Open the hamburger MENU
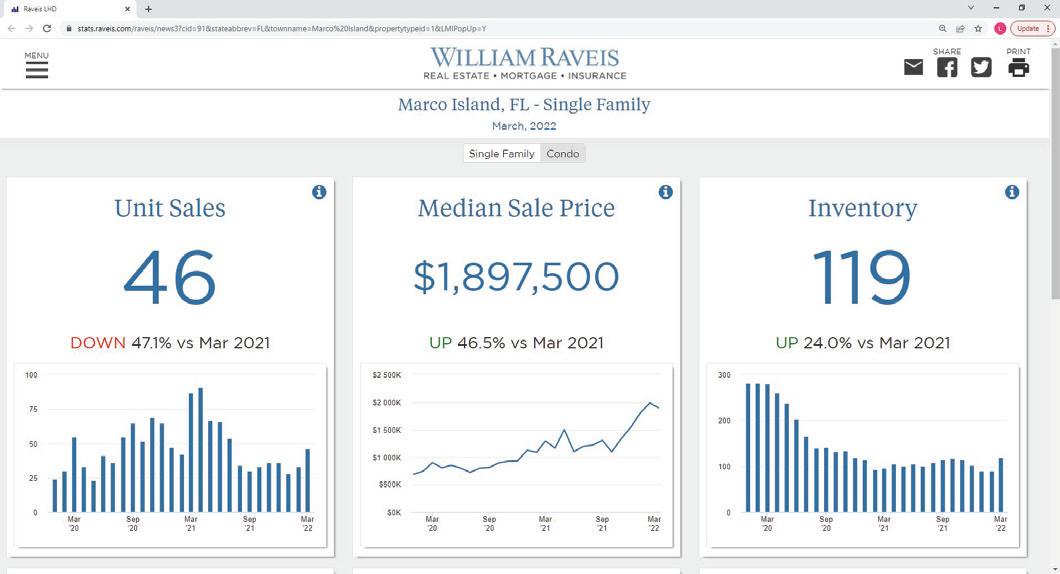Screen dimensions: 1060x574 coord(37,69)
